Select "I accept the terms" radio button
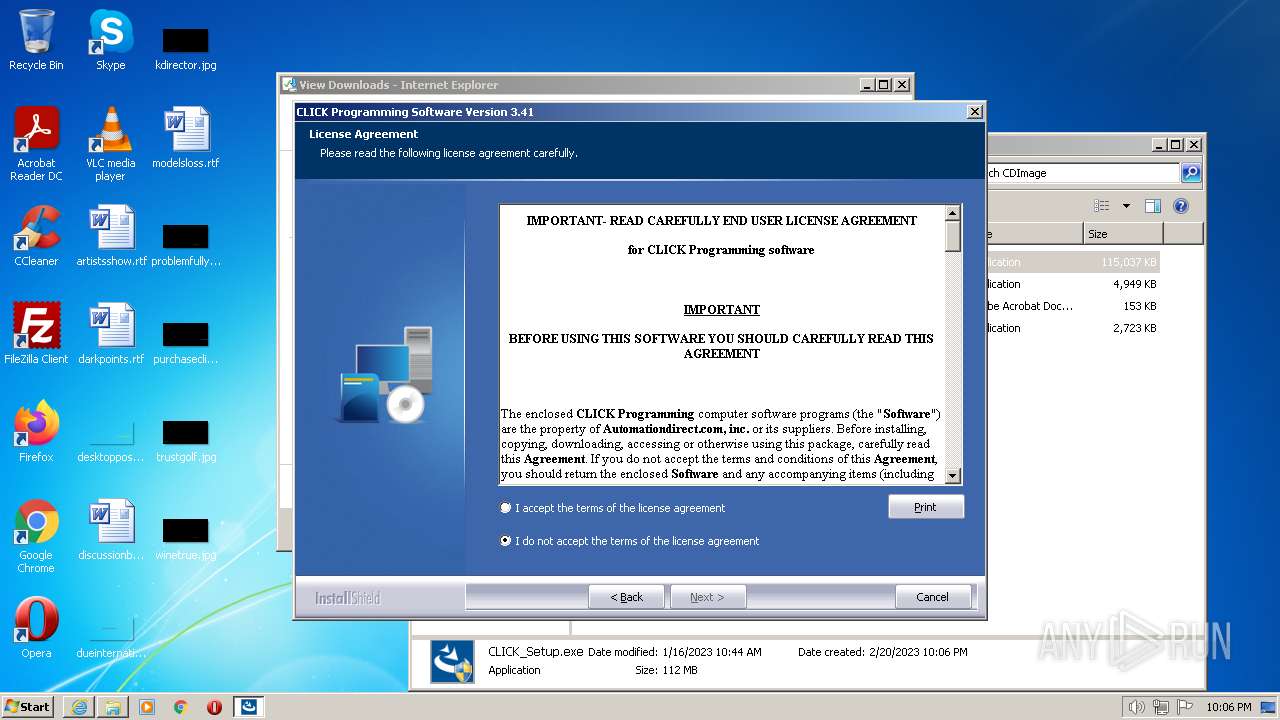Image resolution: width=1280 pixels, height=720 pixels. pos(506,508)
